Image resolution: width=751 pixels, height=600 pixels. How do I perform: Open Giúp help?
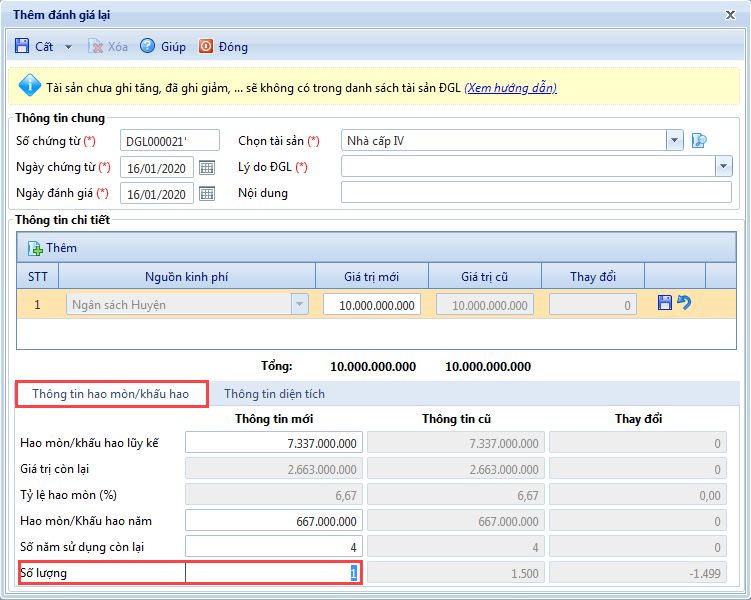163,46
